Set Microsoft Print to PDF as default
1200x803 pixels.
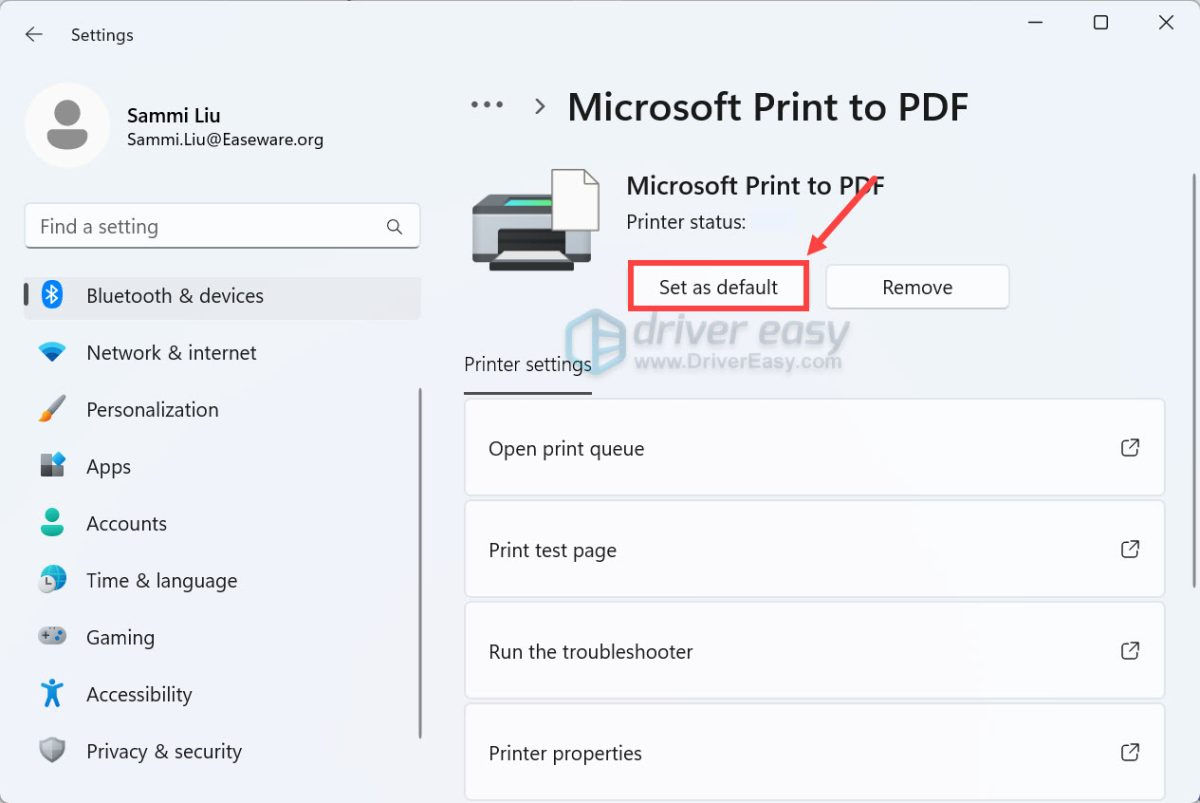pyautogui.click(x=718, y=287)
